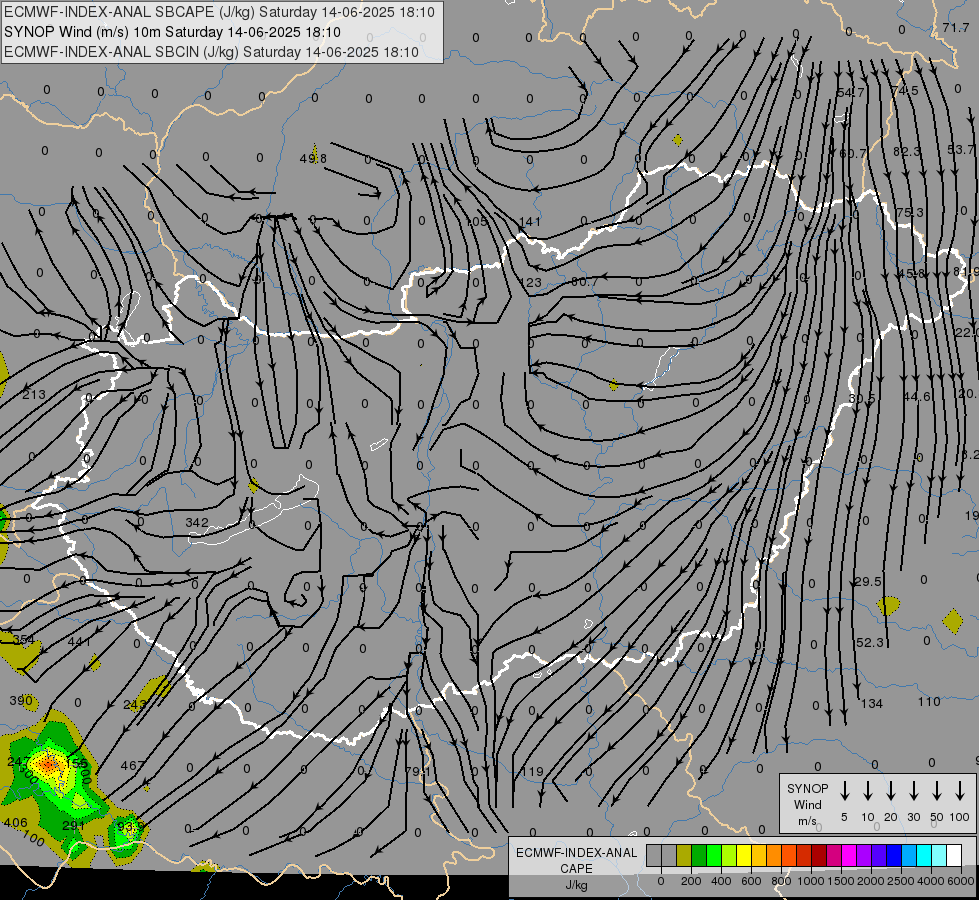Viewport: 979px width, 900px height.
Task: Click the 10 m/s wind arrow in legend
Action: (x=868, y=791)
